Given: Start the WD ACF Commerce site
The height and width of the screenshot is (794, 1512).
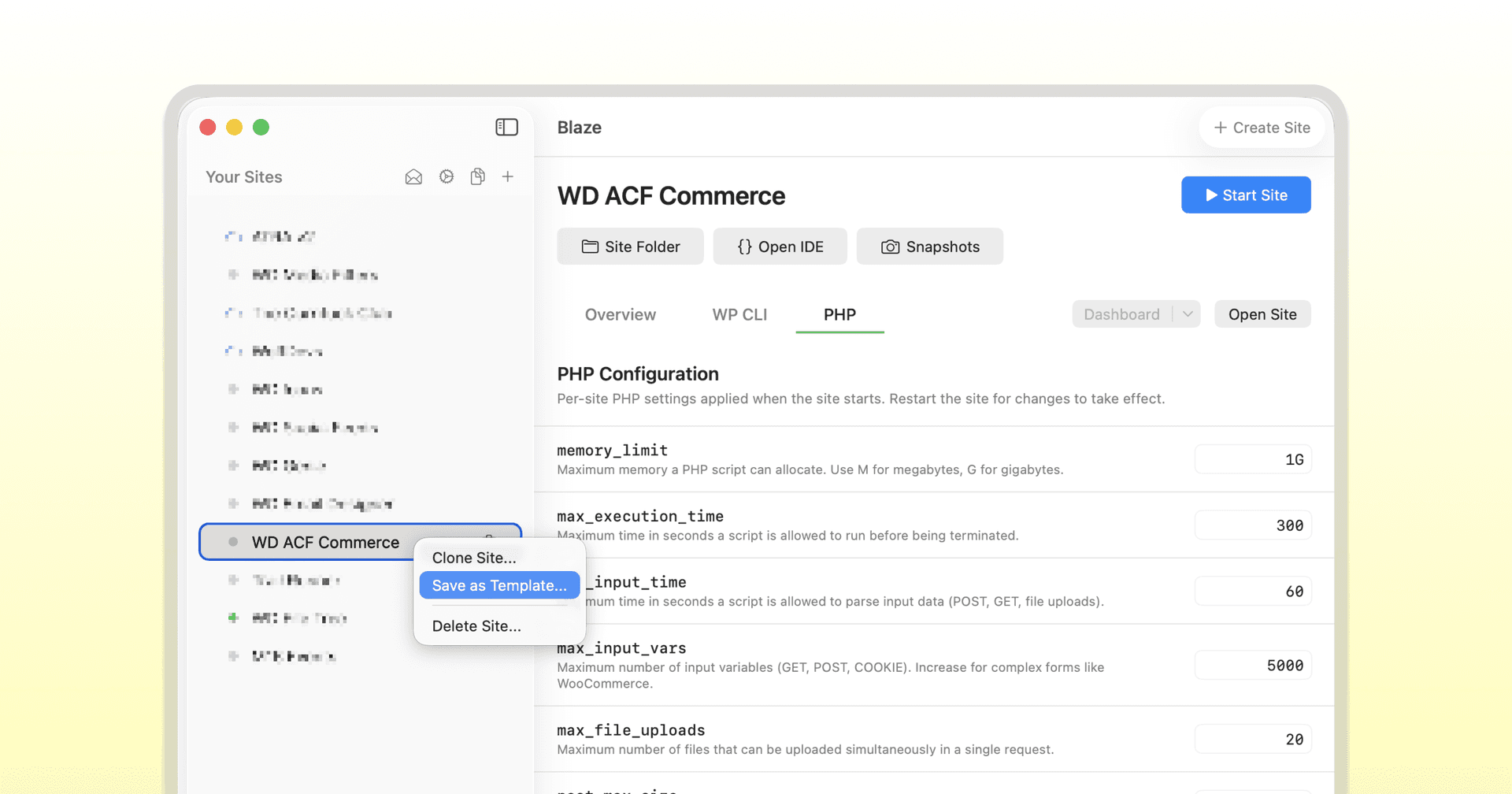Looking at the screenshot, I should (x=1246, y=195).
